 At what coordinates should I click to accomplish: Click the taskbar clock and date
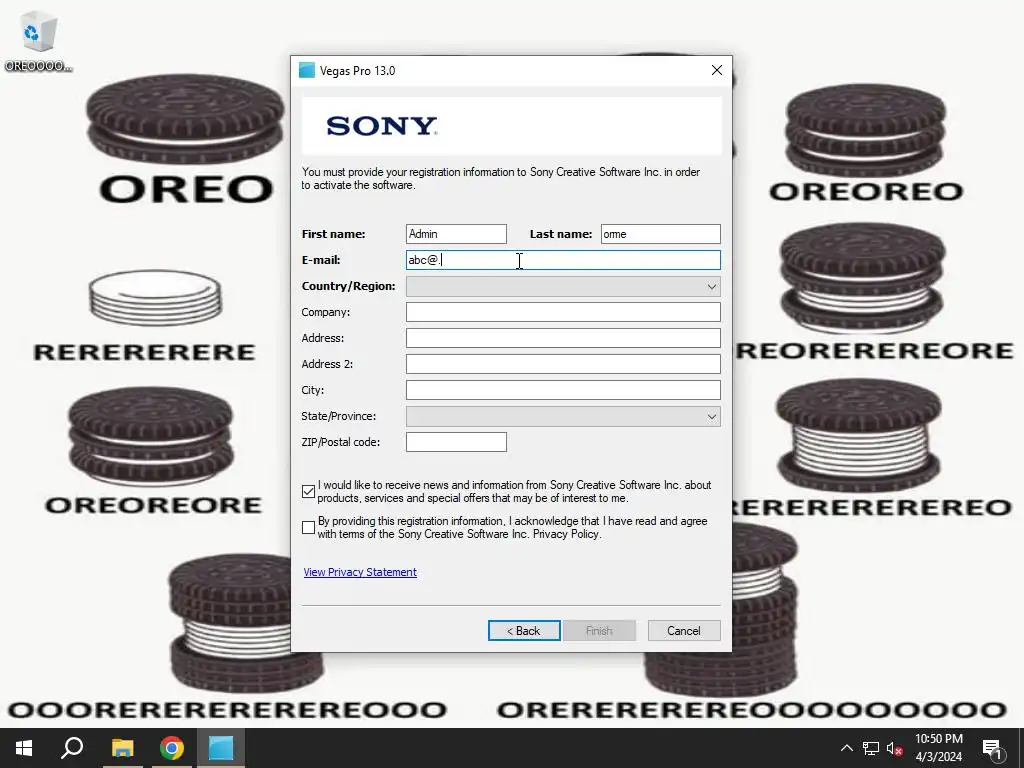click(x=938, y=748)
